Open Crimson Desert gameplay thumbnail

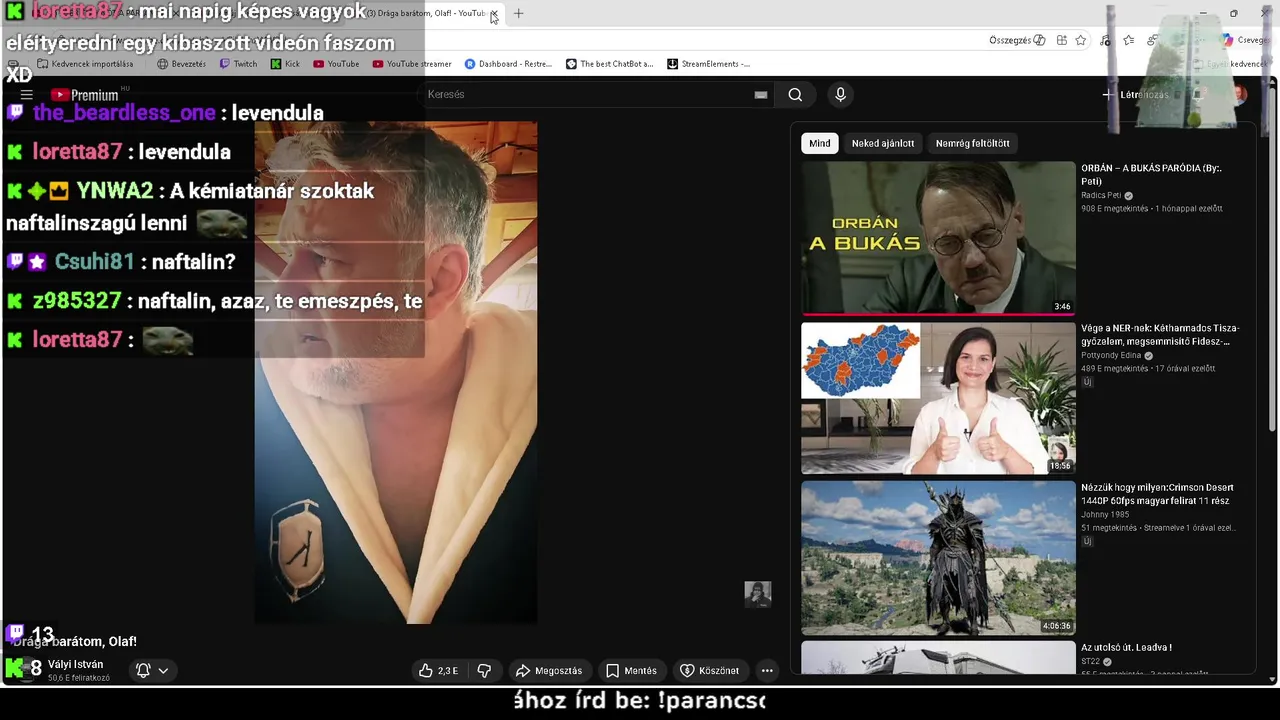938,558
